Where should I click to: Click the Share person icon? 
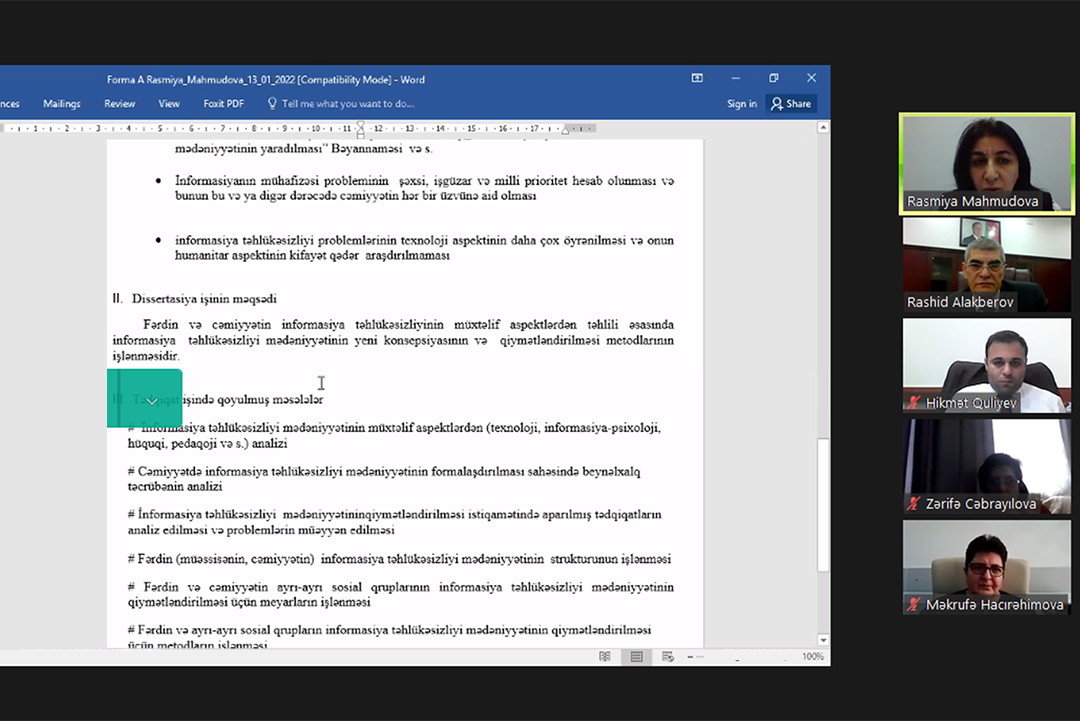(777, 104)
